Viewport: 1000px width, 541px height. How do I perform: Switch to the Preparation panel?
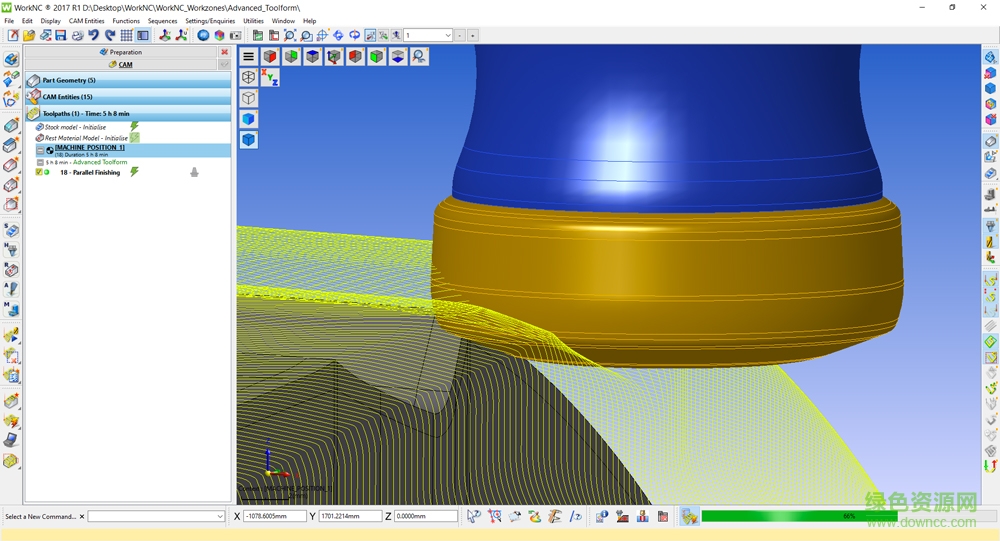121,52
